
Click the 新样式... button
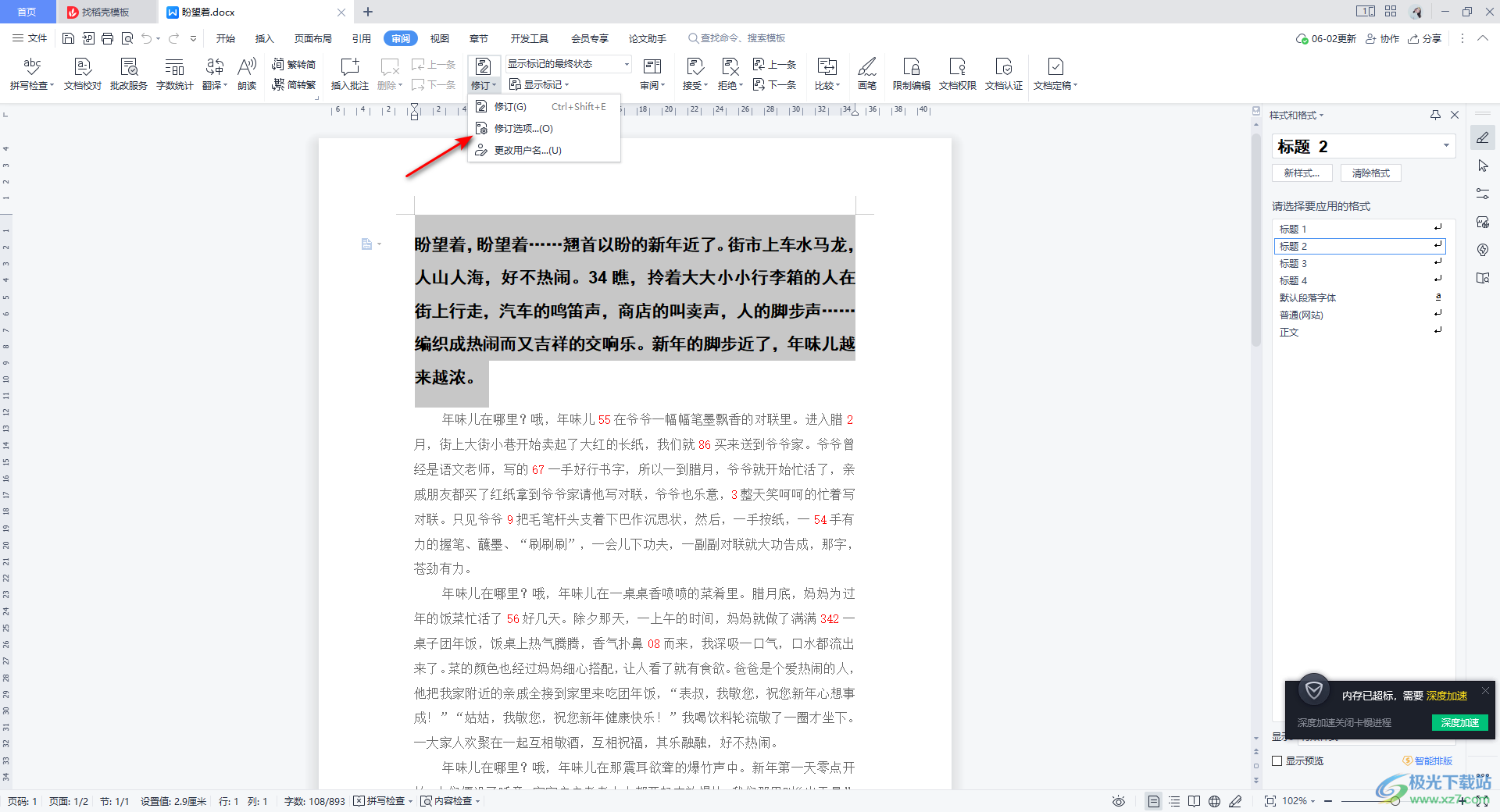click(1302, 173)
